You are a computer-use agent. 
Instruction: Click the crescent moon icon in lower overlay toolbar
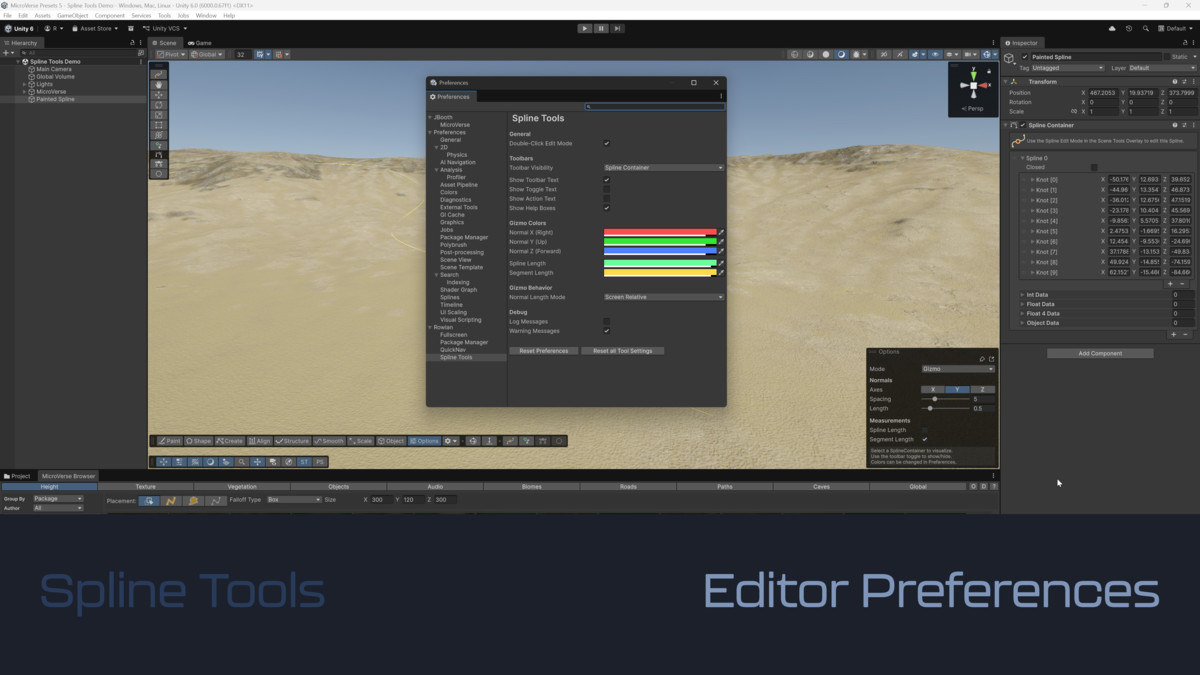point(211,462)
